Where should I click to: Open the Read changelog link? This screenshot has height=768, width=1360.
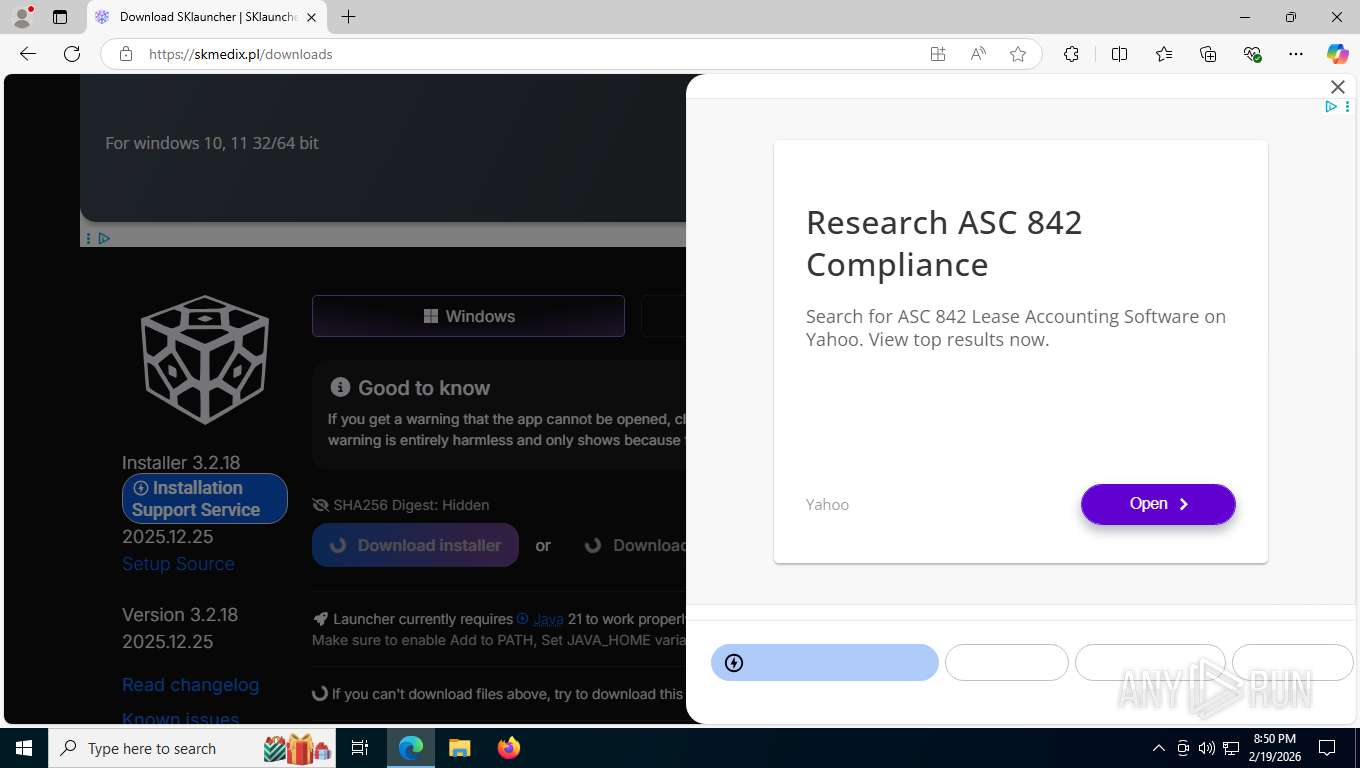(190, 685)
